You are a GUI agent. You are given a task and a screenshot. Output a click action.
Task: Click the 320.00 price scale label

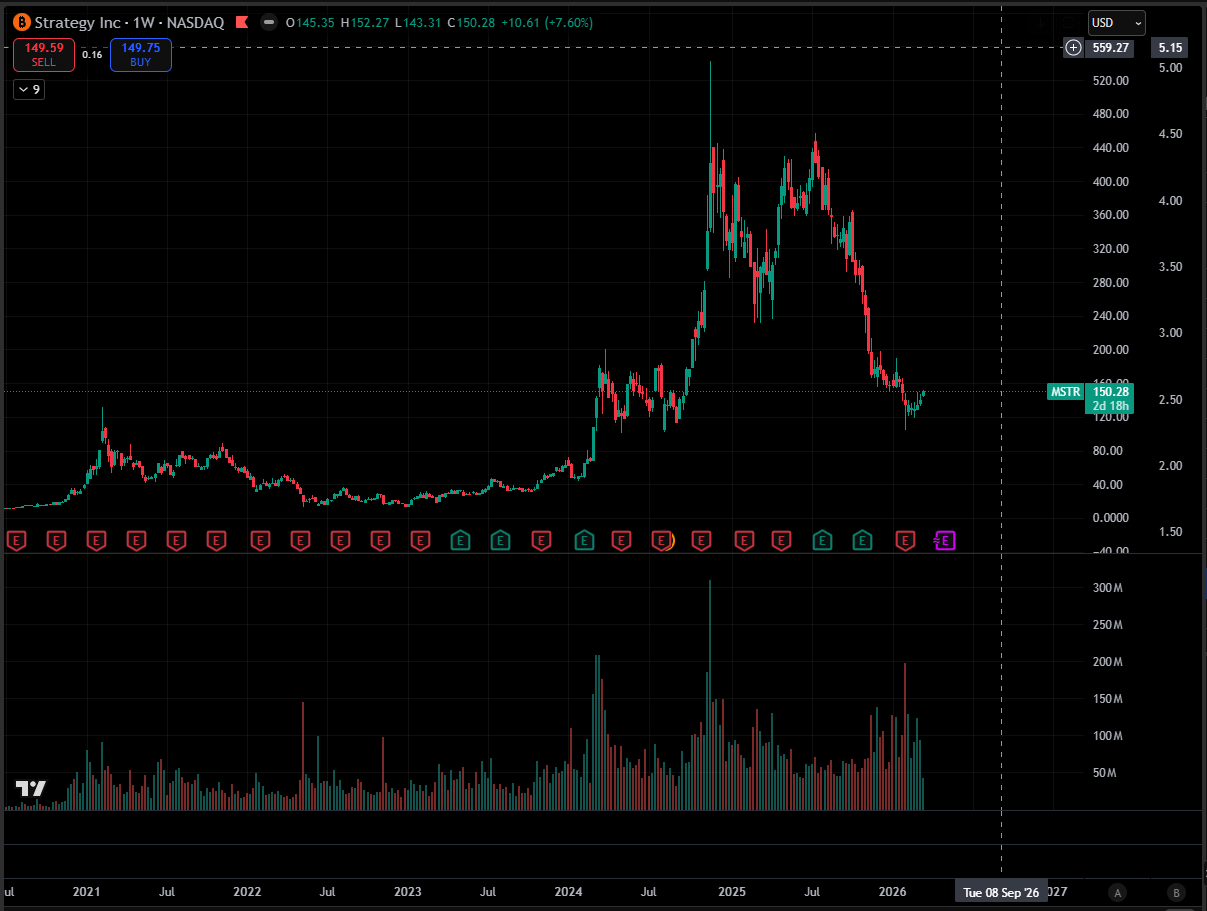[1112, 249]
